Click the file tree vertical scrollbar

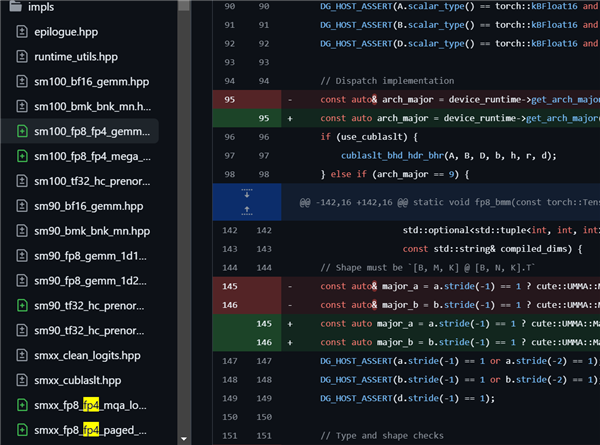coord(184,200)
